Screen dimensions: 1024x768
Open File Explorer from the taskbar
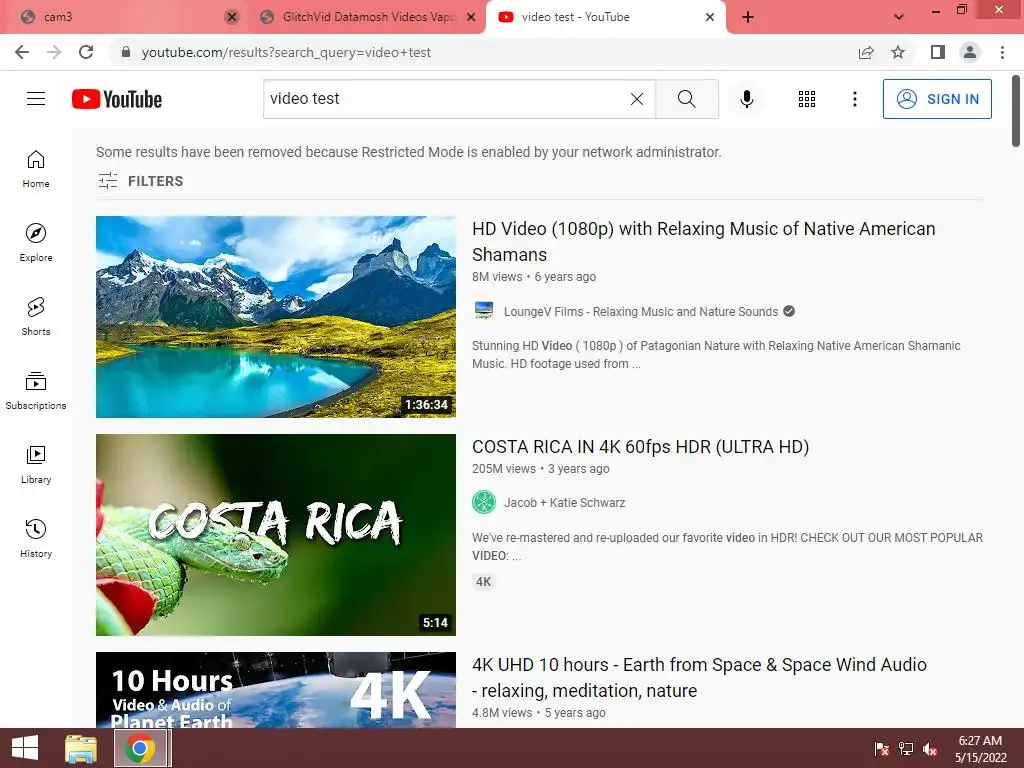tap(81, 748)
